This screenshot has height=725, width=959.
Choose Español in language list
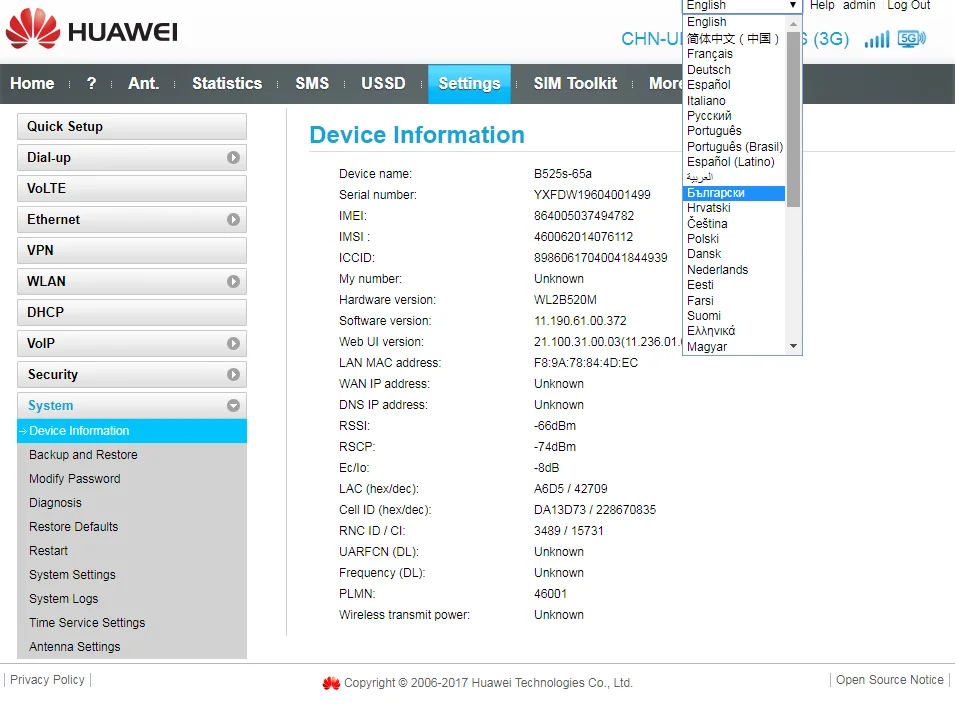[733, 84]
